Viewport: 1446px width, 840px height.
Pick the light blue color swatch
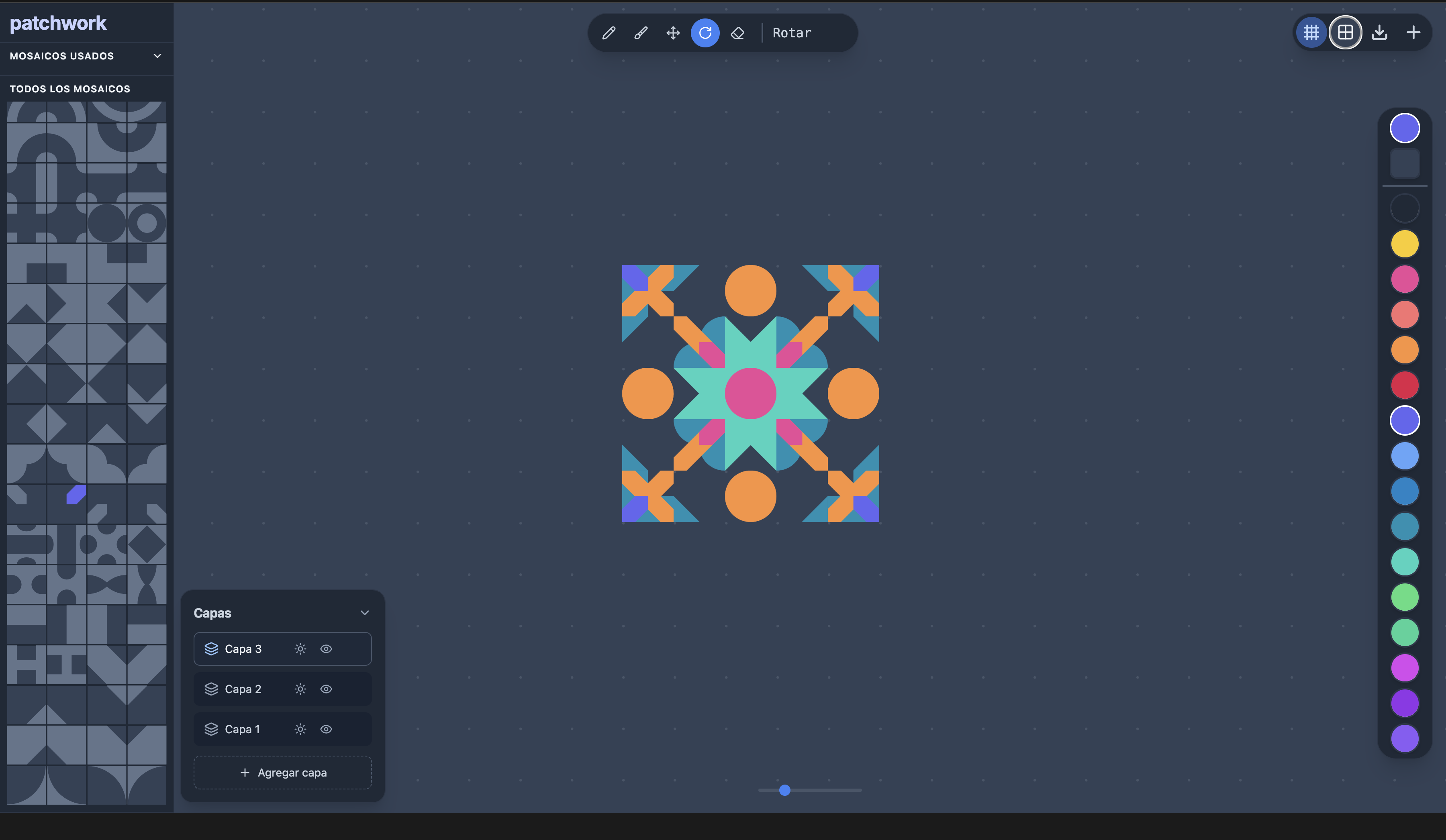pyautogui.click(x=1405, y=456)
